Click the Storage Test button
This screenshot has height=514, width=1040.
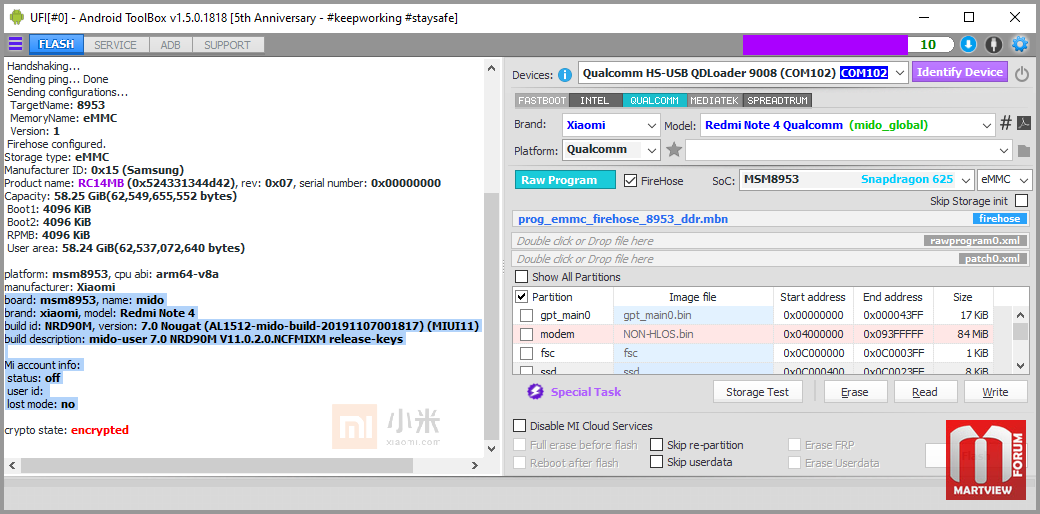coord(757,392)
